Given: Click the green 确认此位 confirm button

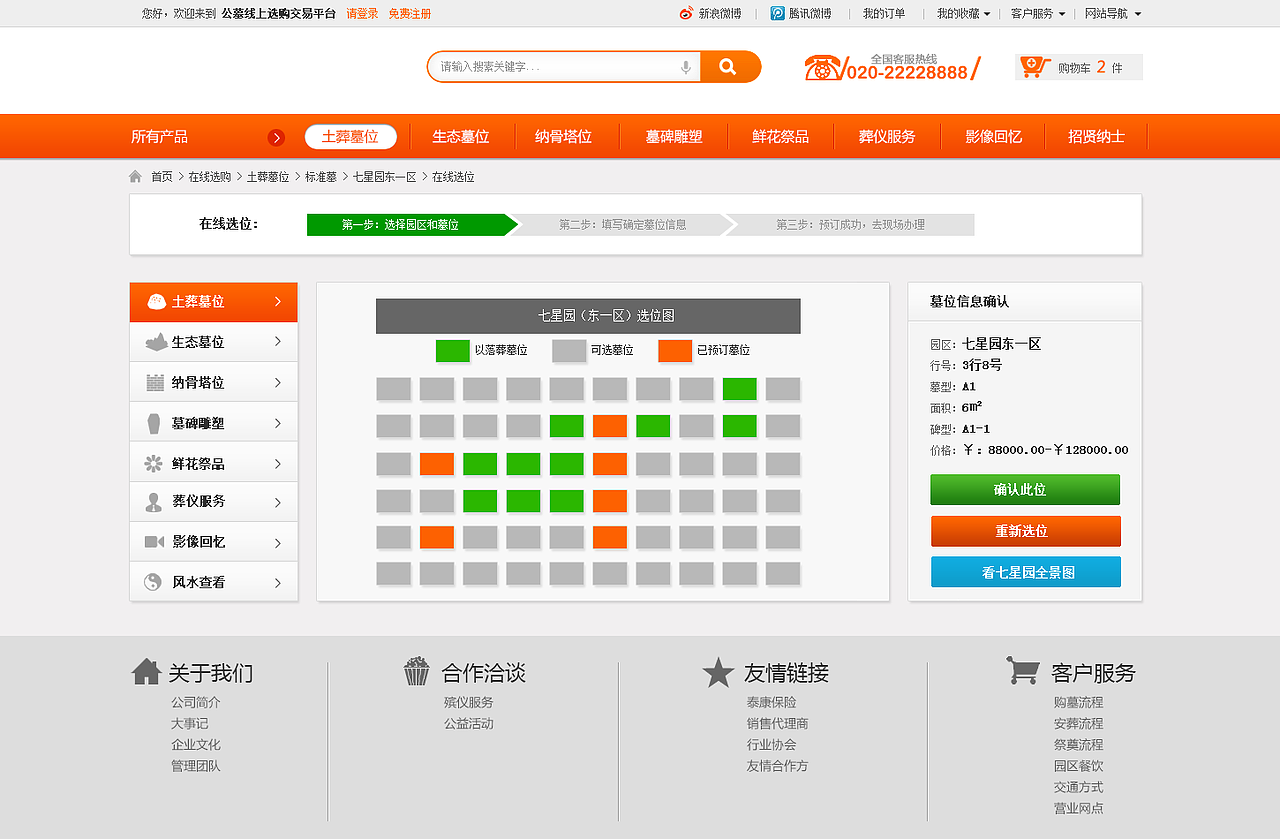Looking at the screenshot, I should point(1025,489).
